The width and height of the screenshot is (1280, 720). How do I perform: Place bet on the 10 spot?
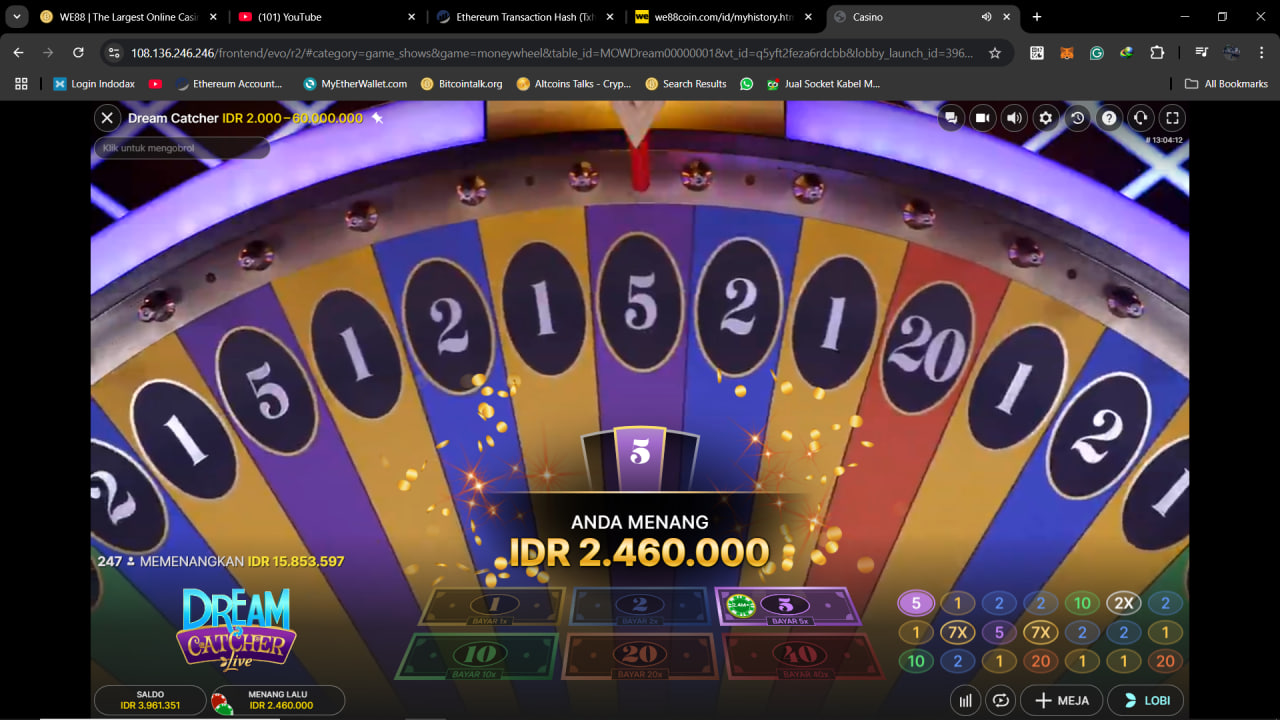point(477,655)
